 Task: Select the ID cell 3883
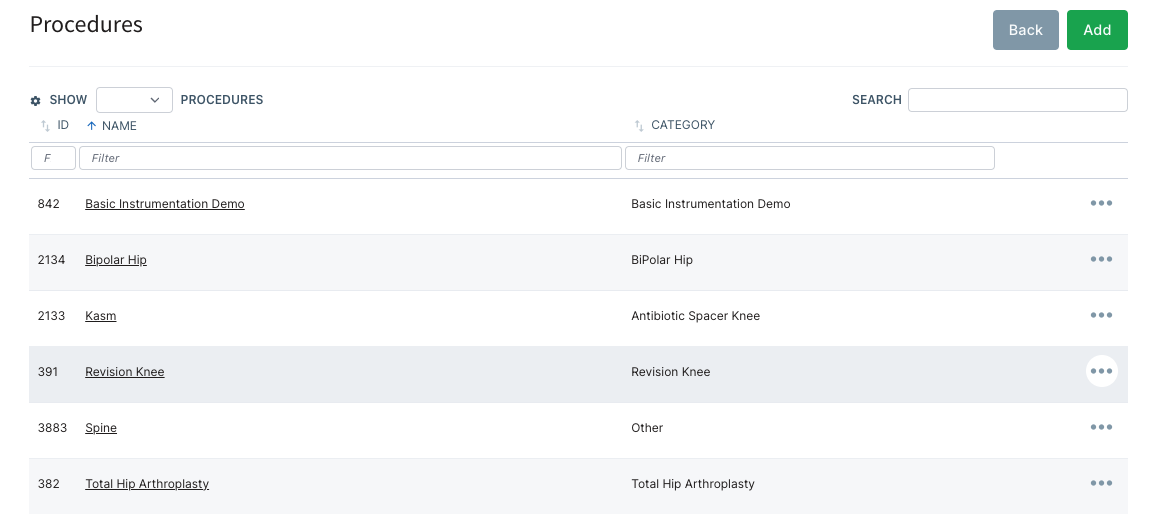[x=52, y=427]
